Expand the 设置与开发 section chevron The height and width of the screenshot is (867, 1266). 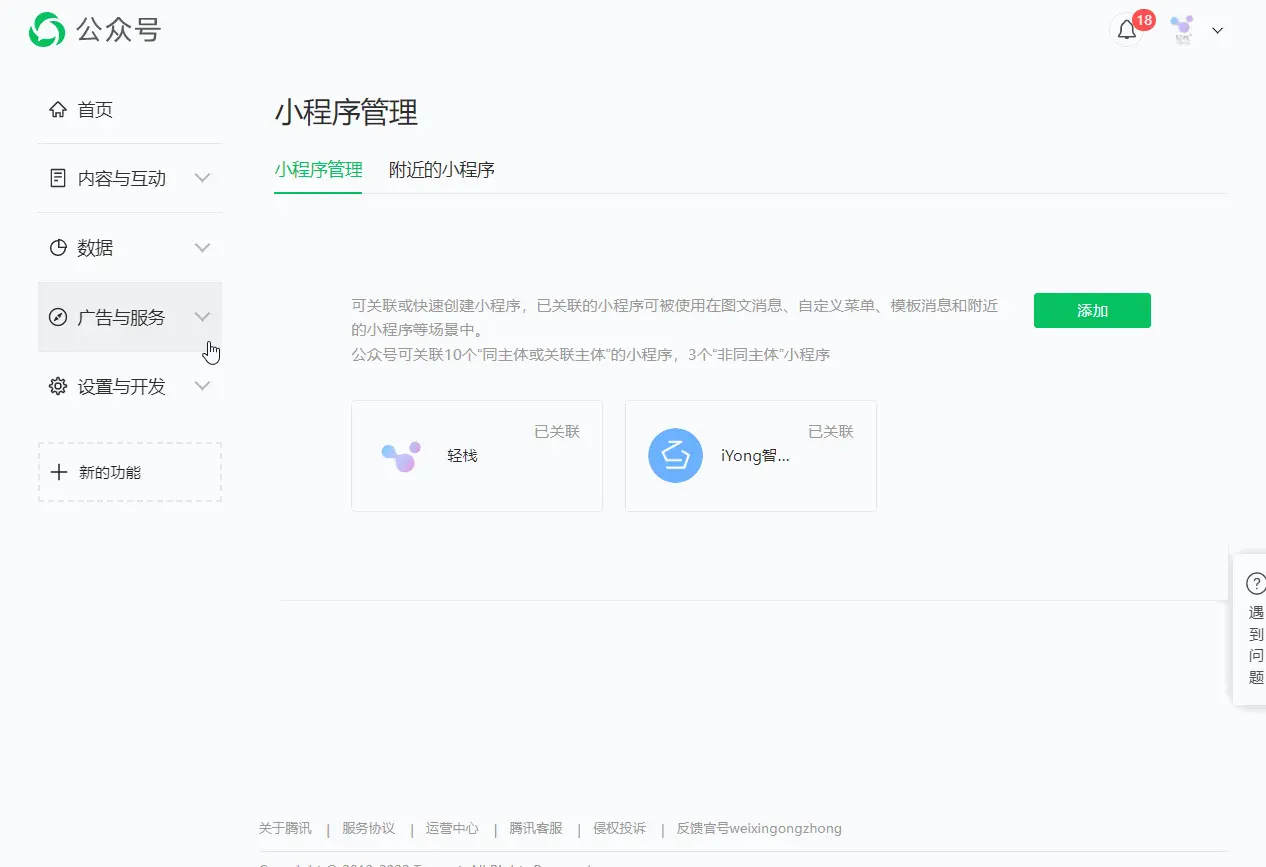202,386
